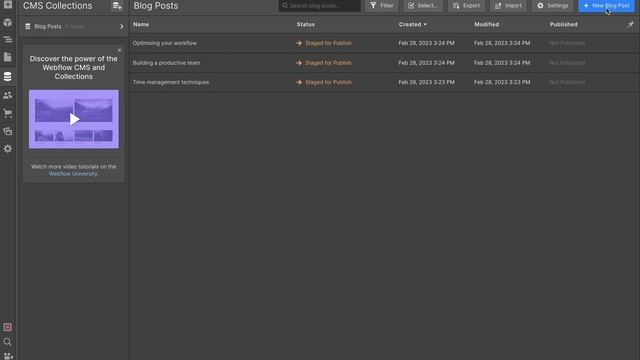Click the Search blog posts field
Viewport: 640px width, 360px height.
click(x=320, y=6)
